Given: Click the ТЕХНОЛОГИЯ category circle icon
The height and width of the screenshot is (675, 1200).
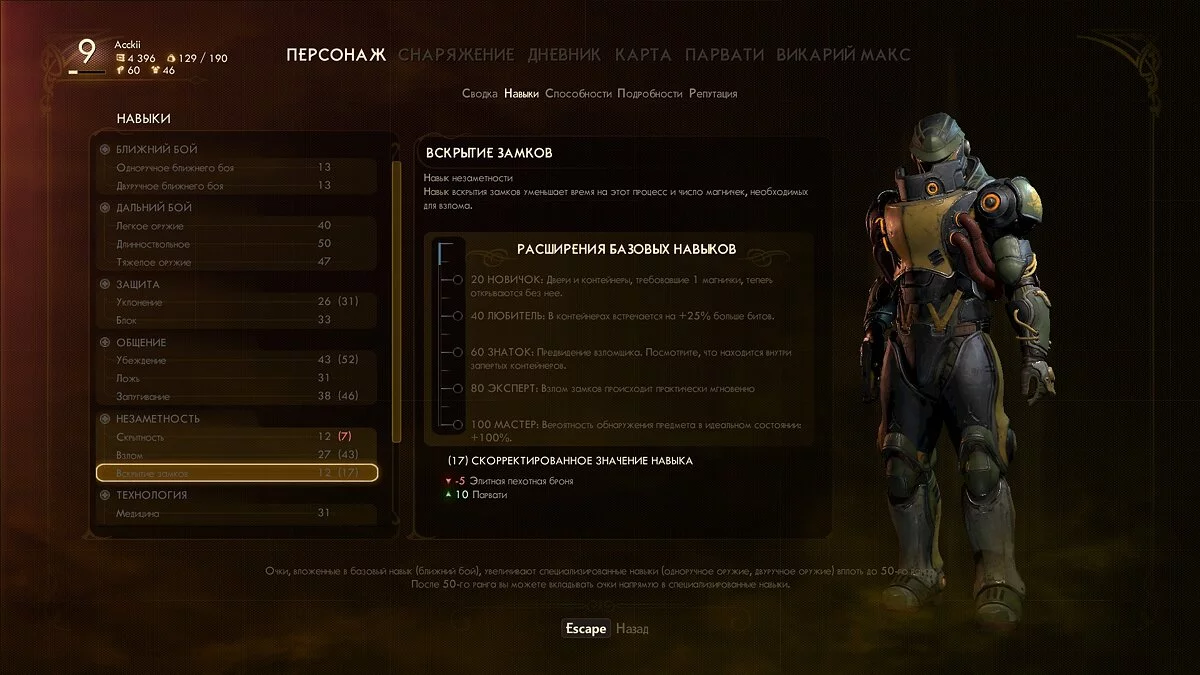Looking at the screenshot, I should pos(105,494).
